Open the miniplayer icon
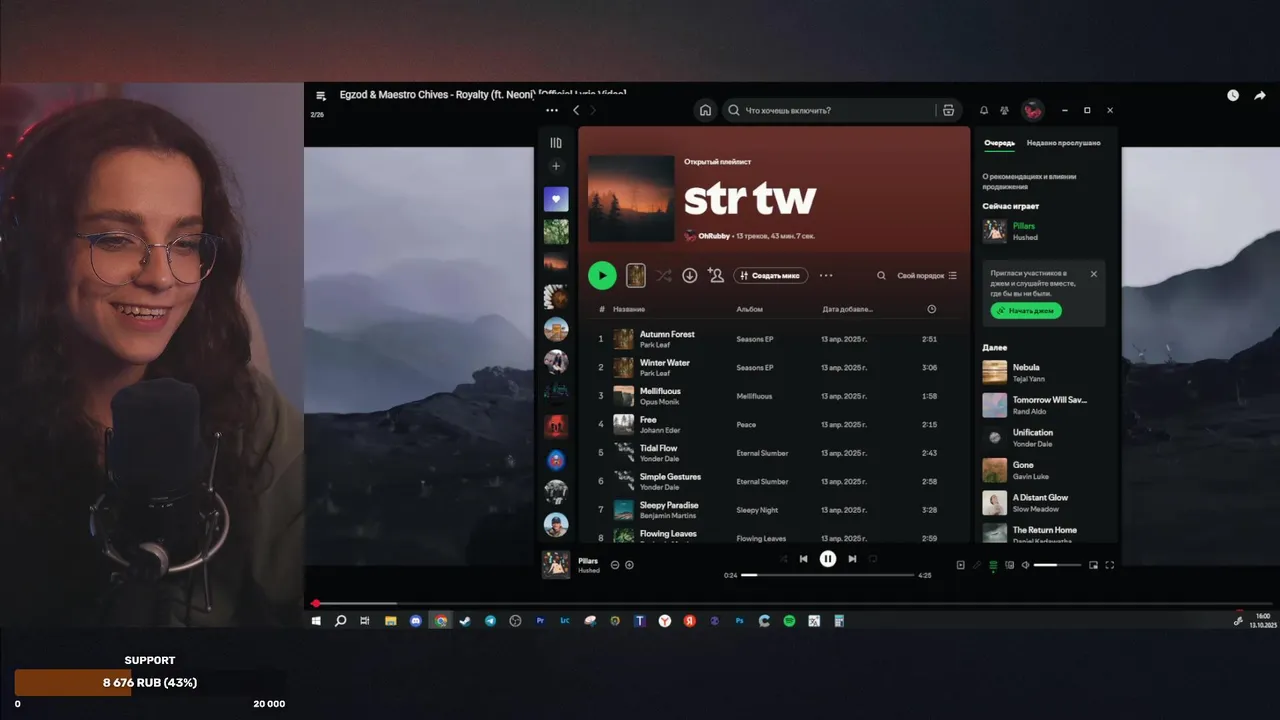 click(x=1093, y=565)
